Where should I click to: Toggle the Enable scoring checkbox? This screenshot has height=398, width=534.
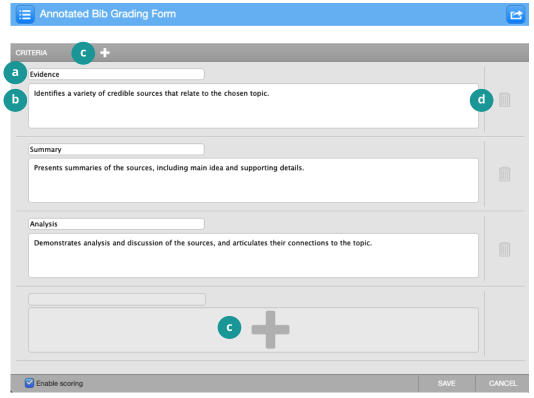tap(29, 383)
